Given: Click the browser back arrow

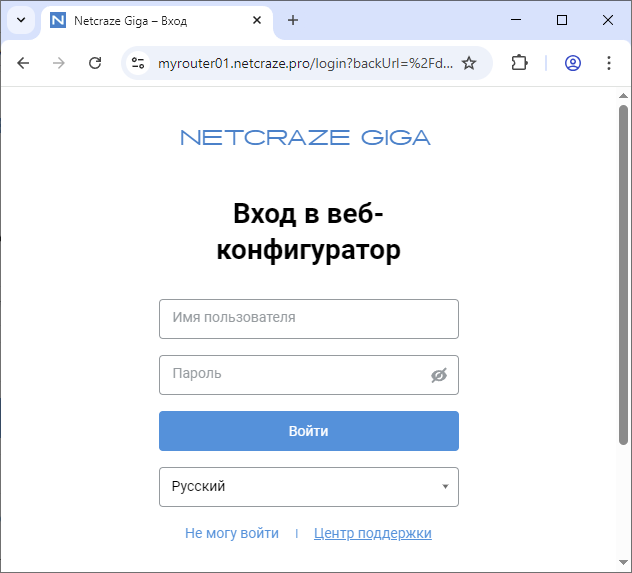Looking at the screenshot, I should pos(23,63).
